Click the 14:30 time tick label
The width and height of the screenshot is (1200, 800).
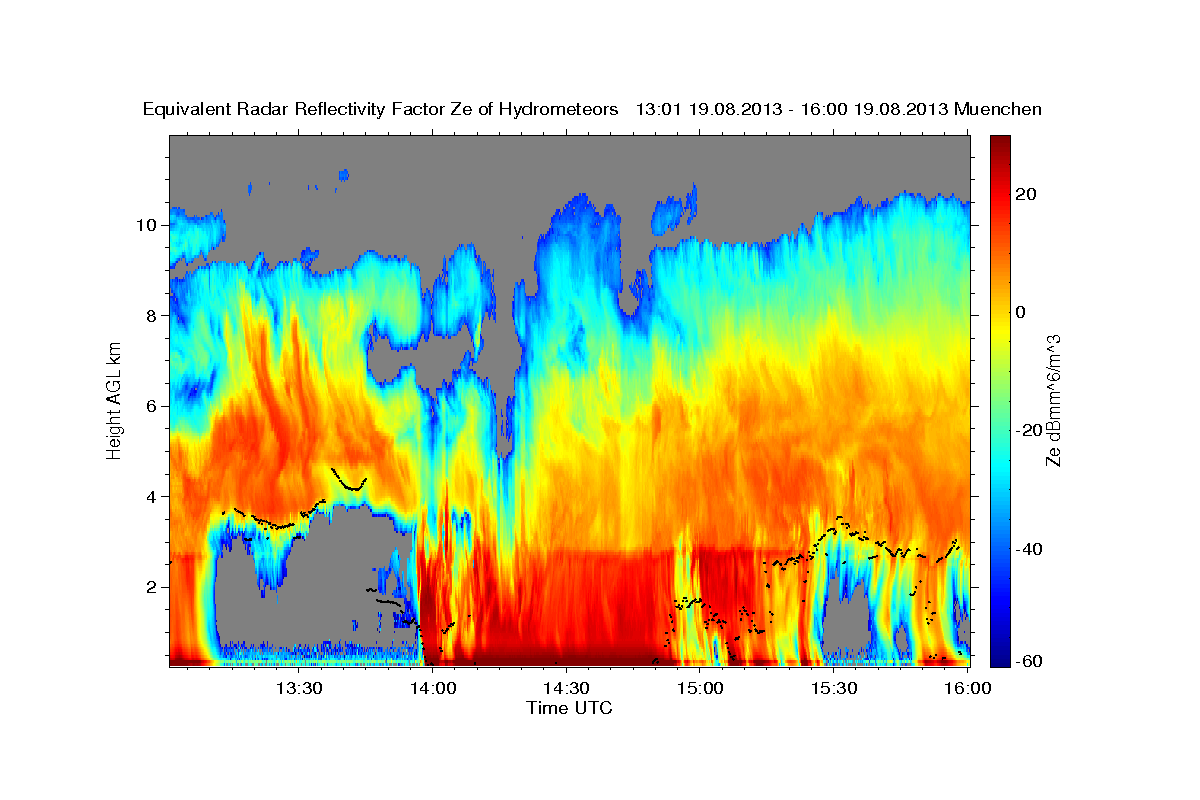566,689
